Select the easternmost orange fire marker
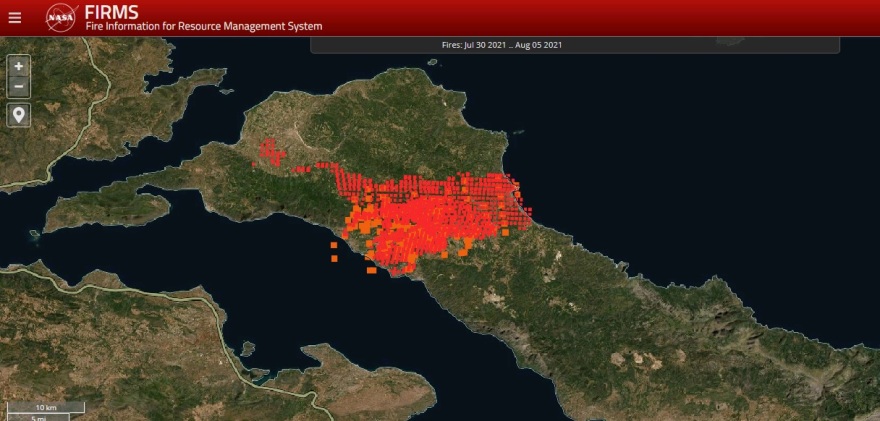Image resolution: width=880 pixels, height=421 pixels. [x=505, y=232]
